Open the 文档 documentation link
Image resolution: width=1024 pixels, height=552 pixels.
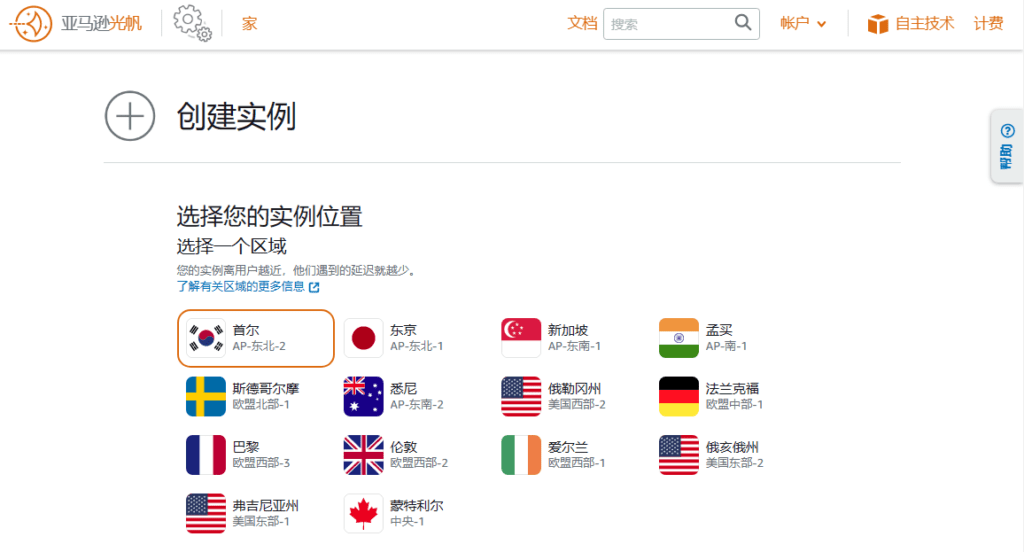pos(582,24)
